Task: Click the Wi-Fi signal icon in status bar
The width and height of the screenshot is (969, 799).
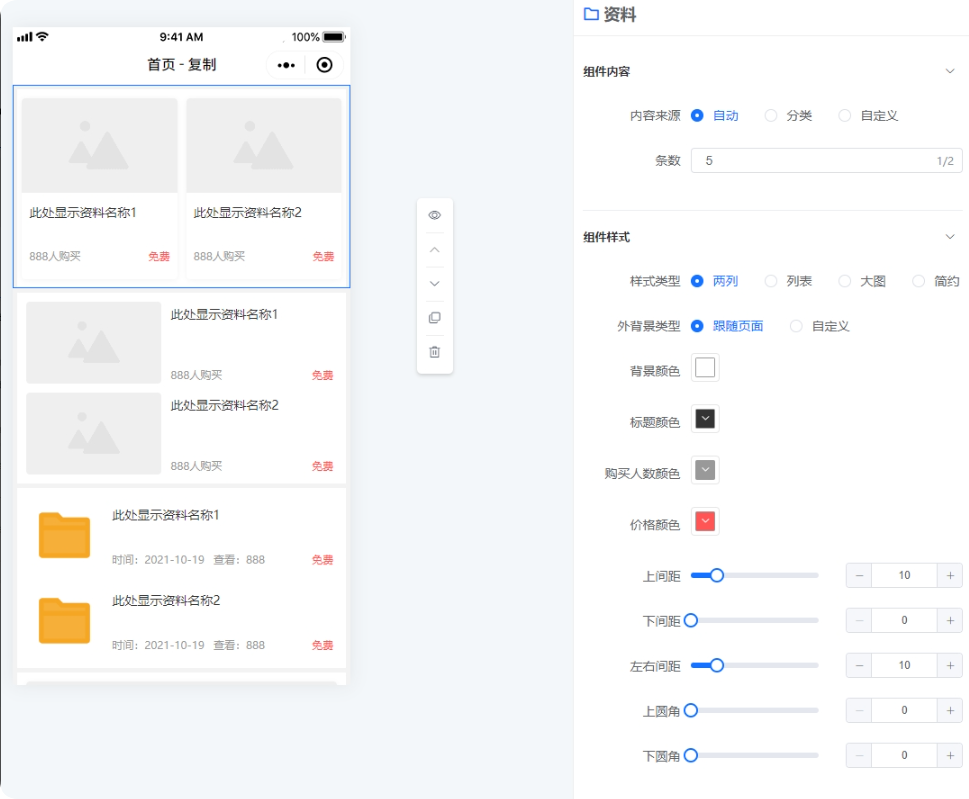Action: click(42, 36)
